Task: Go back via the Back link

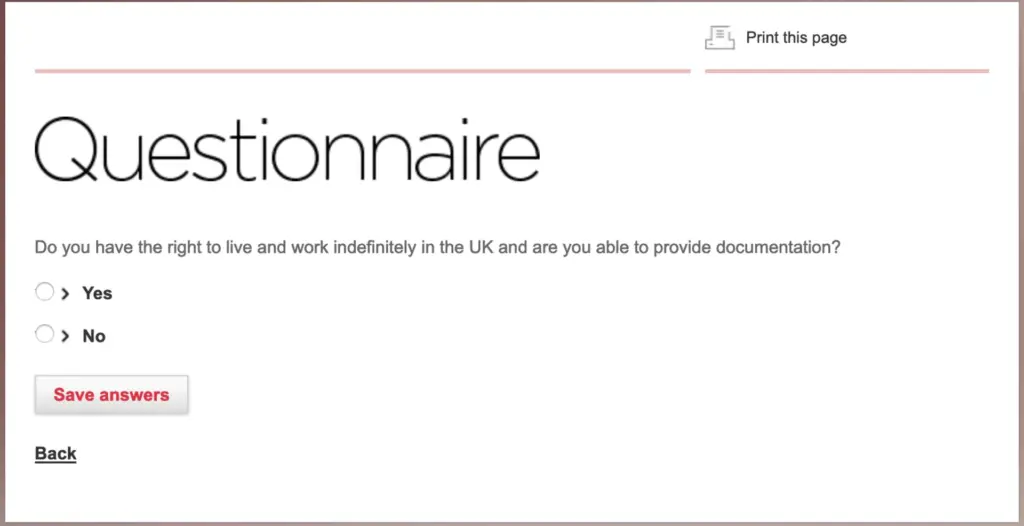Action: (56, 453)
